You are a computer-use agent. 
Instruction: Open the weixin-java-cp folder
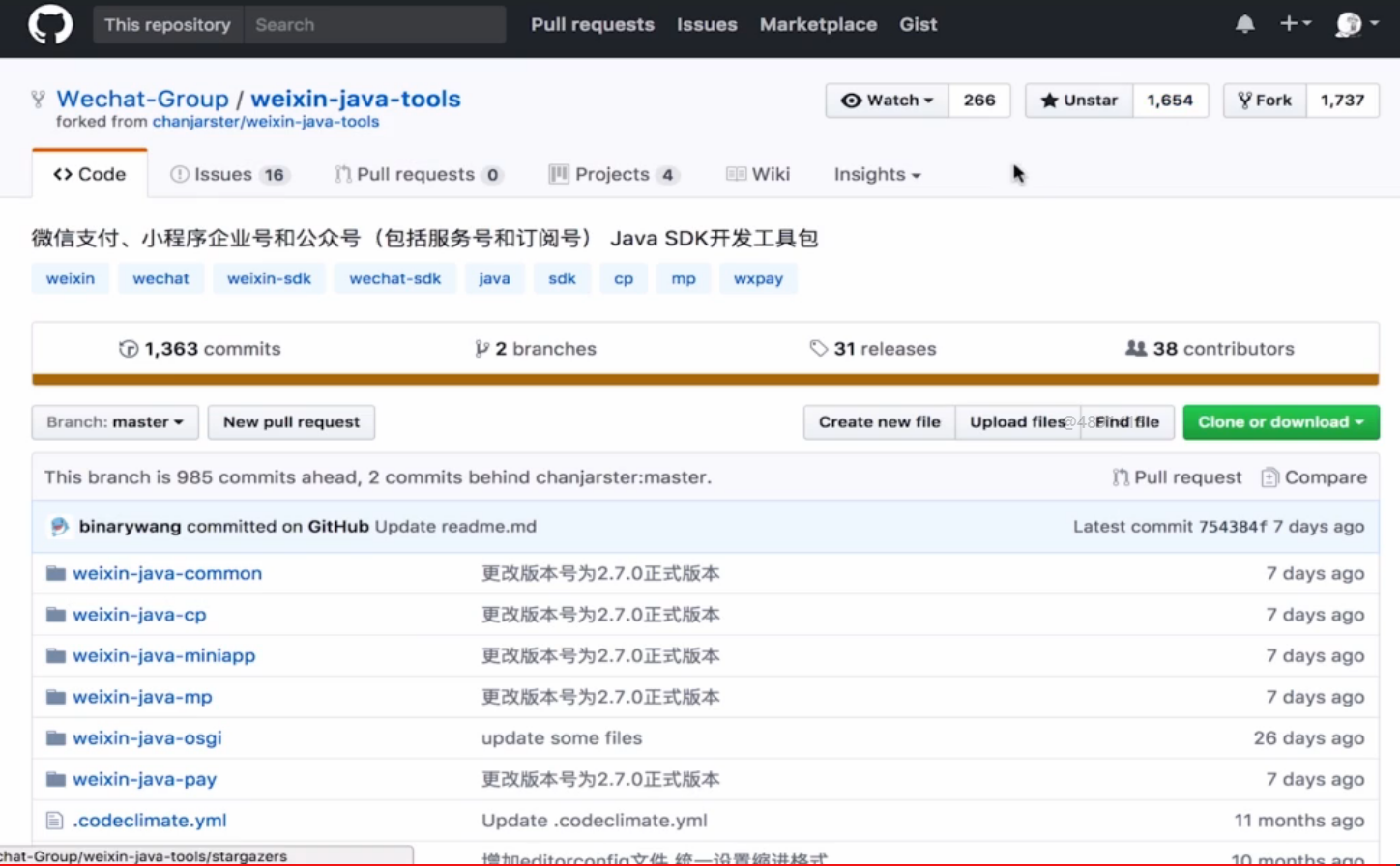[x=139, y=615]
